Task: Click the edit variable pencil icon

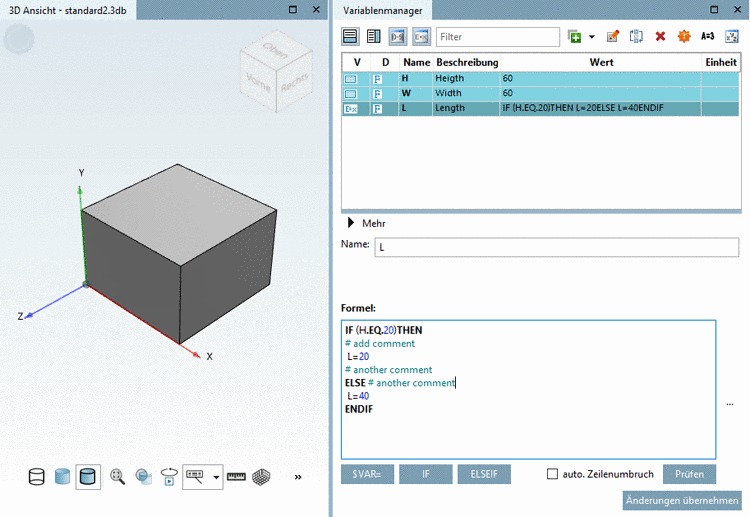Action: coord(613,37)
